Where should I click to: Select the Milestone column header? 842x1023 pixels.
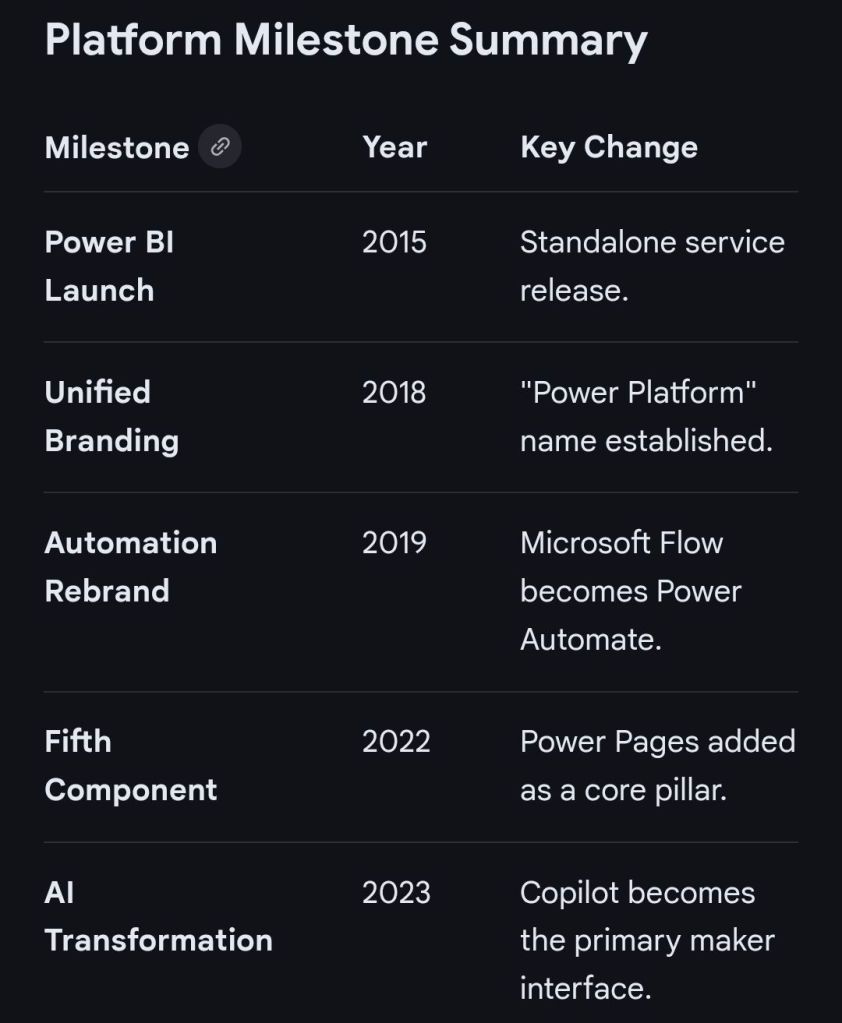click(x=117, y=148)
